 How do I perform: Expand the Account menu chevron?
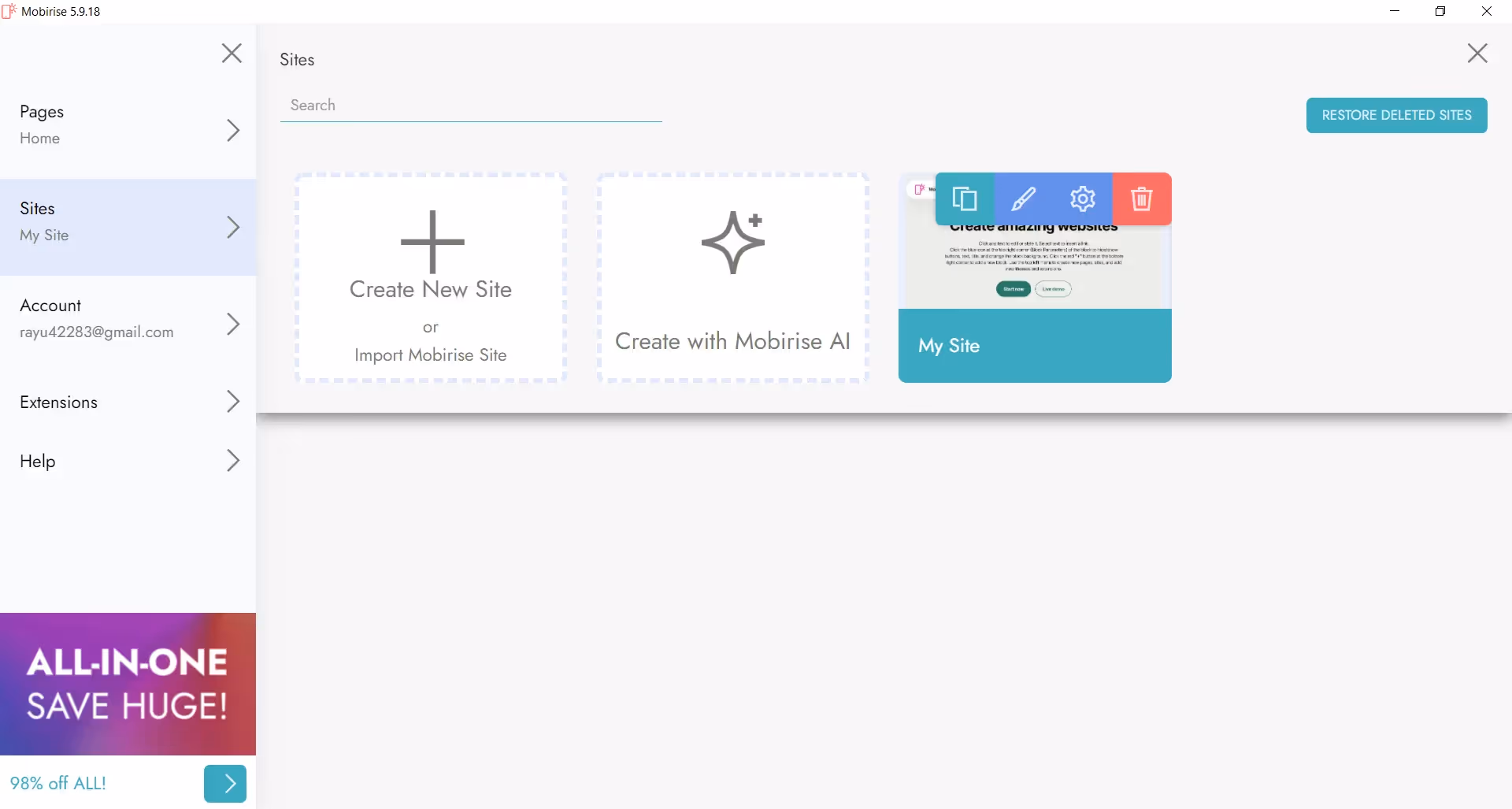coord(233,324)
